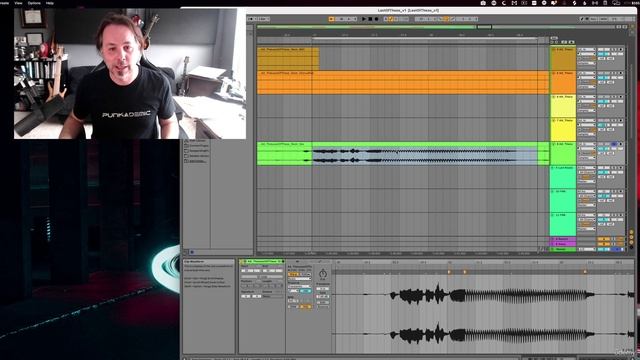640x360 pixels.
Task: Arm the dark-yellow track for recording
Action: point(621,50)
